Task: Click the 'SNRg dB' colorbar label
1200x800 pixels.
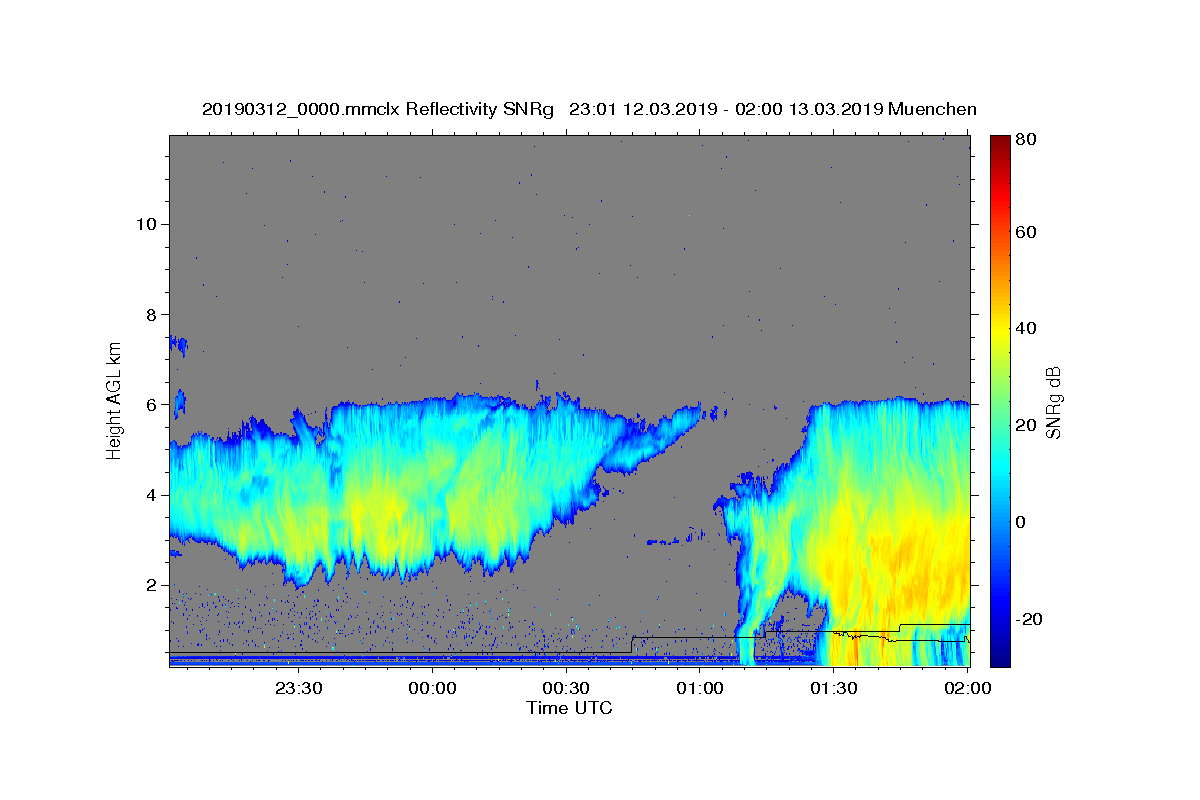Action: point(1053,401)
